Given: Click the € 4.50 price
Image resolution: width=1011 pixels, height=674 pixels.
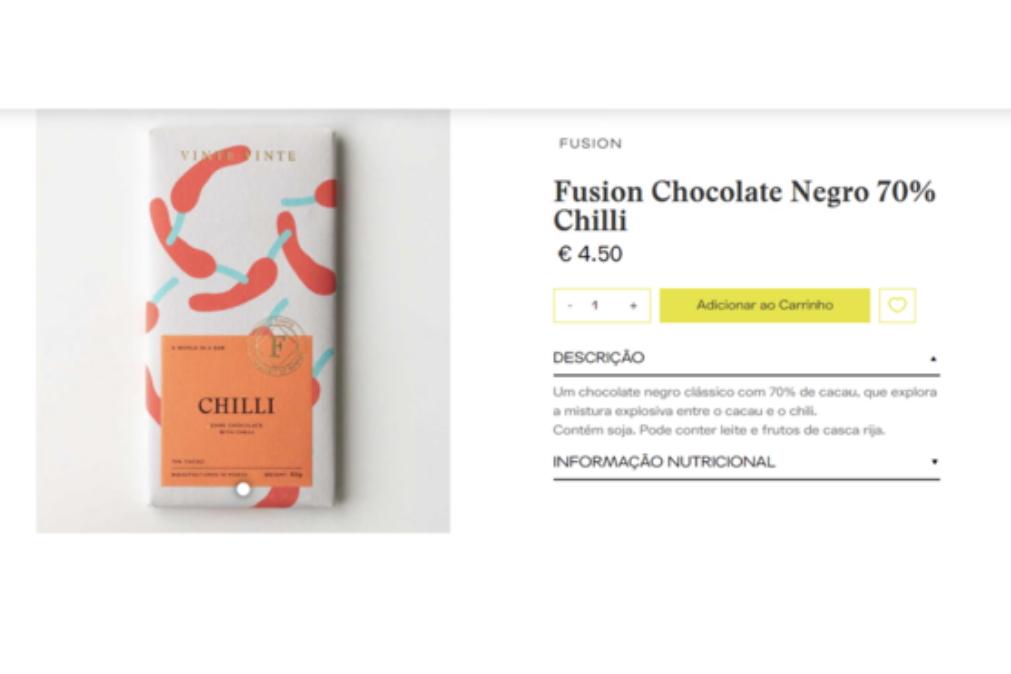Looking at the screenshot, I should click(590, 253).
